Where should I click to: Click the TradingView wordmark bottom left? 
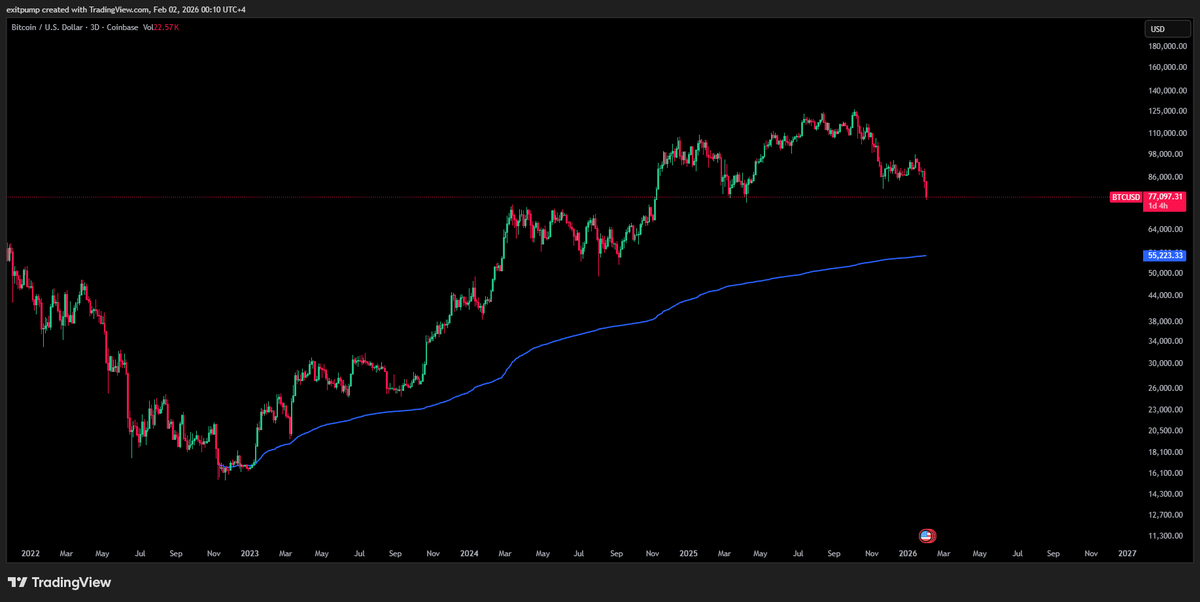70,582
